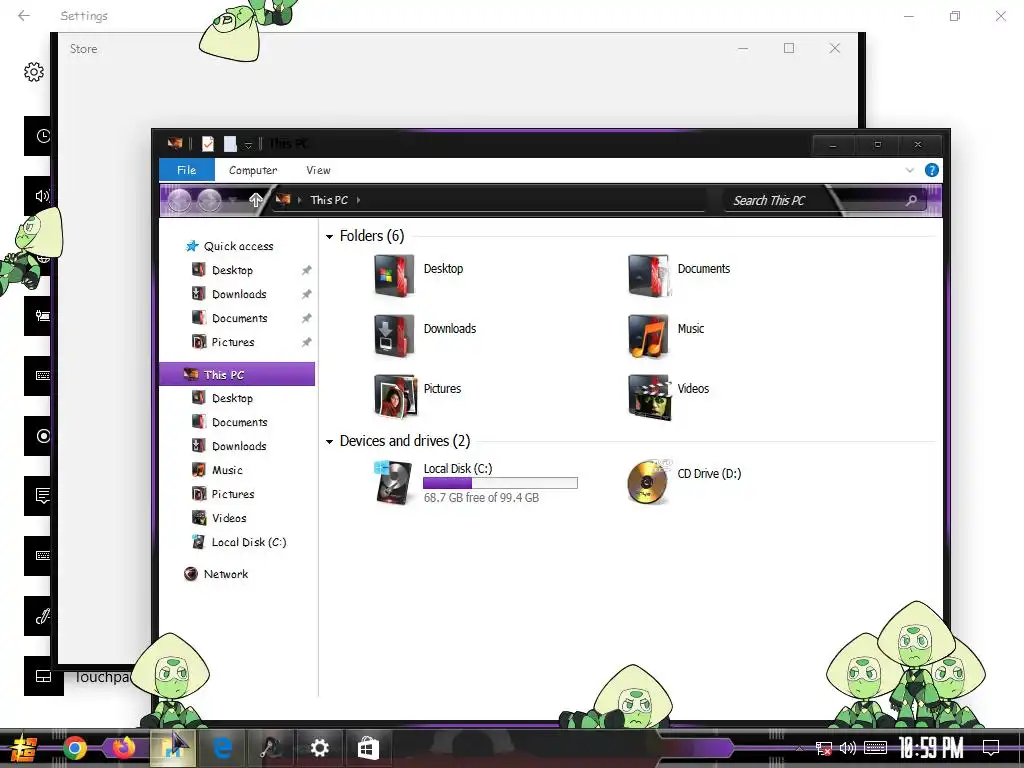Click File Explorer taskbar button

[173, 748]
